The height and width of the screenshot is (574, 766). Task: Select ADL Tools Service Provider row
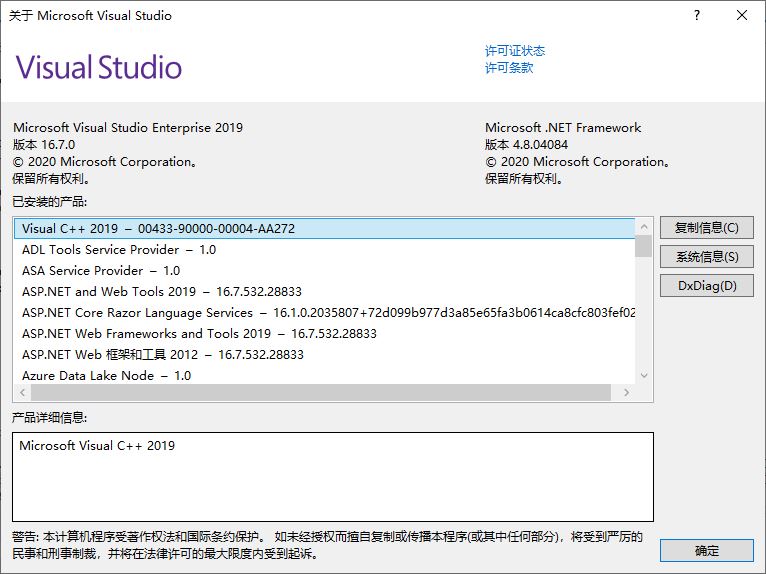(x=324, y=250)
